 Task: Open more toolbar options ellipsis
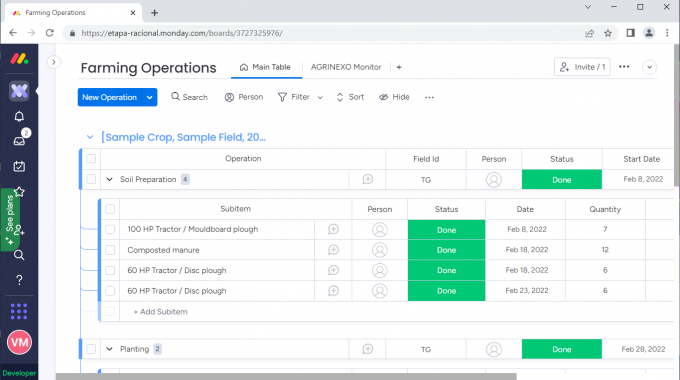click(x=429, y=97)
